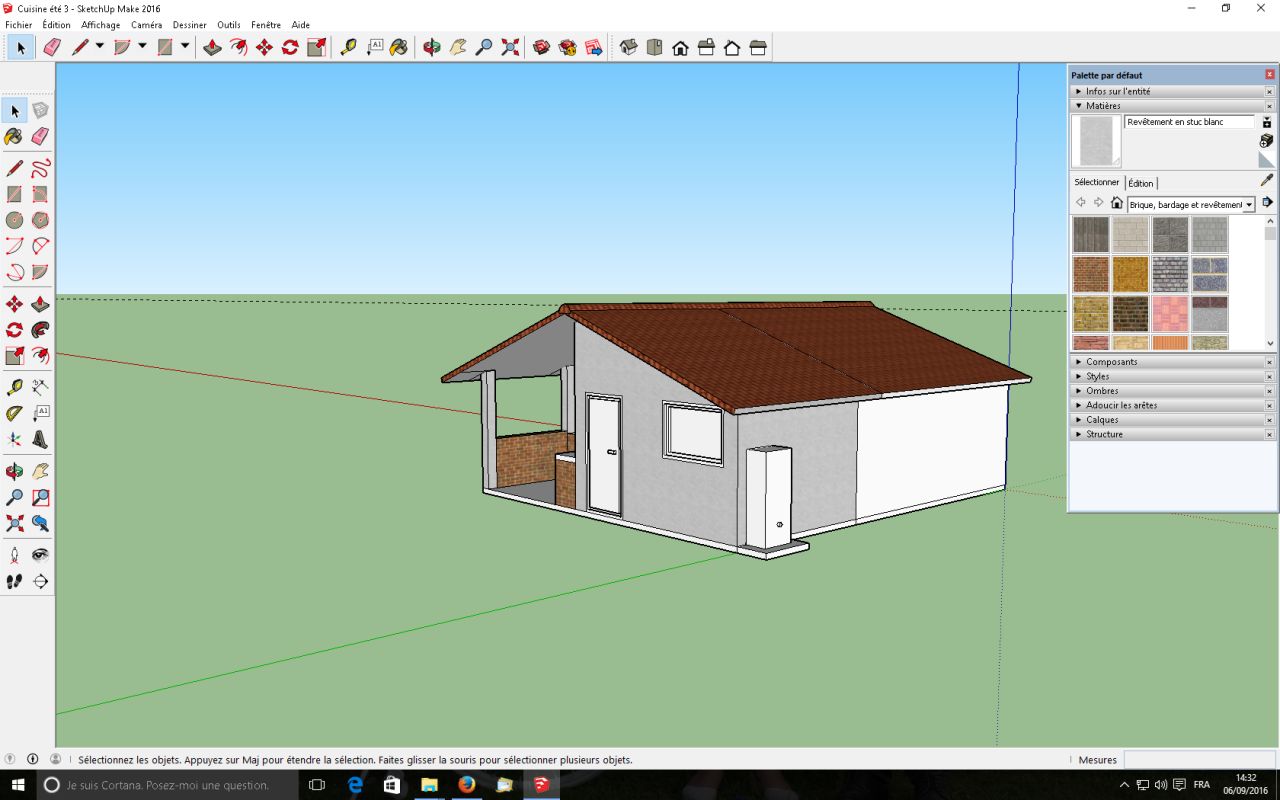Screen dimensions: 1280x800
Task: Select the Follow Me tool
Action: tap(40, 330)
